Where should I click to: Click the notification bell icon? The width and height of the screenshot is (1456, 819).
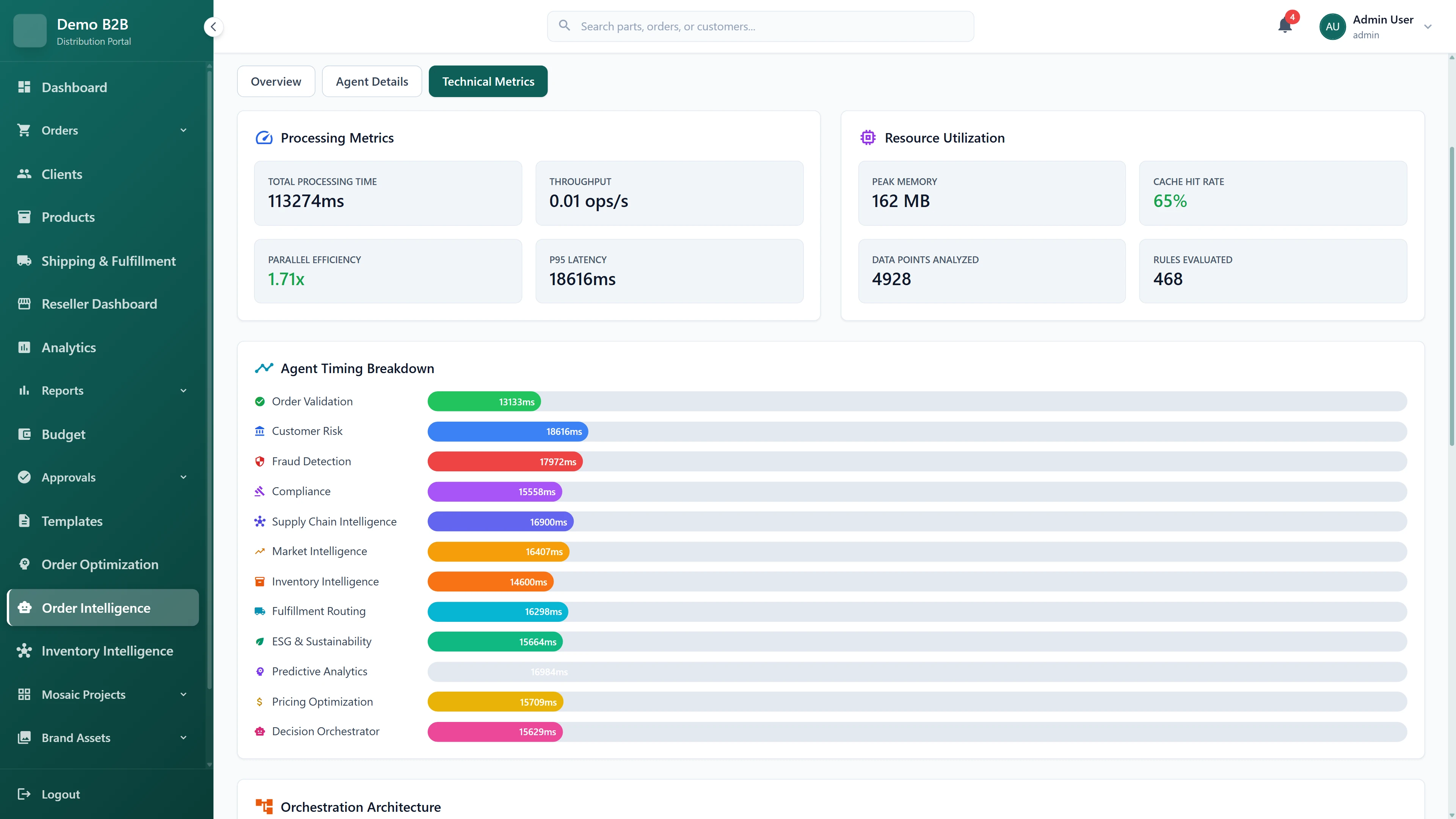1284,26
